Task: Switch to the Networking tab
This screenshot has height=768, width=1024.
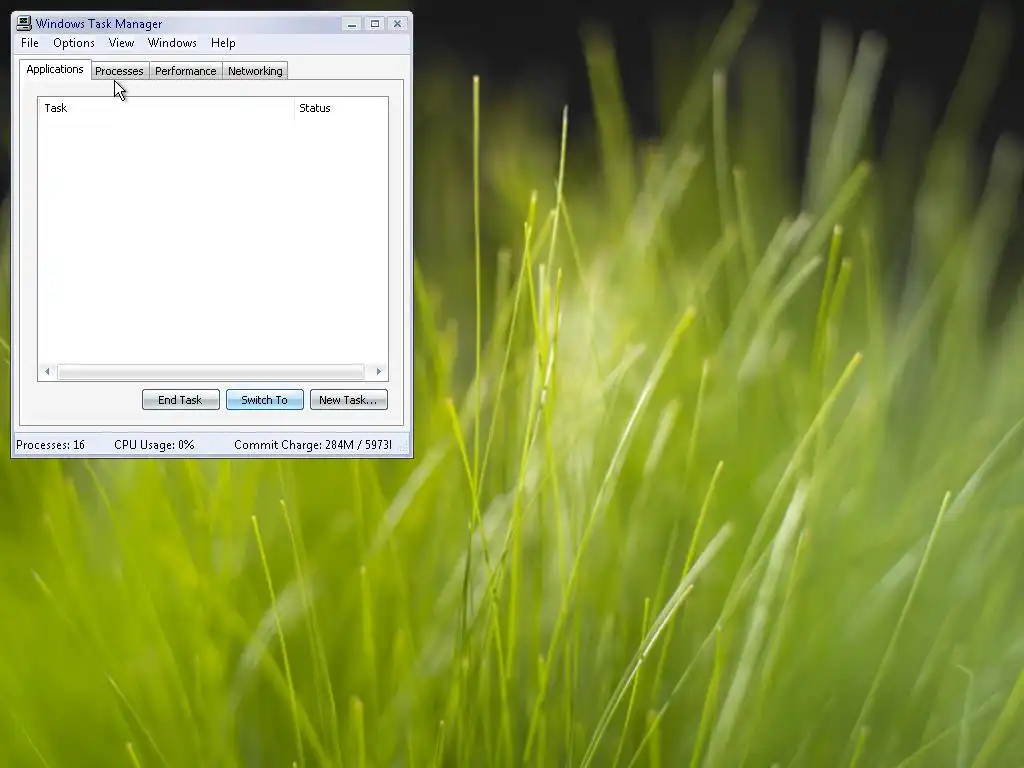Action: (x=255, y=71)
